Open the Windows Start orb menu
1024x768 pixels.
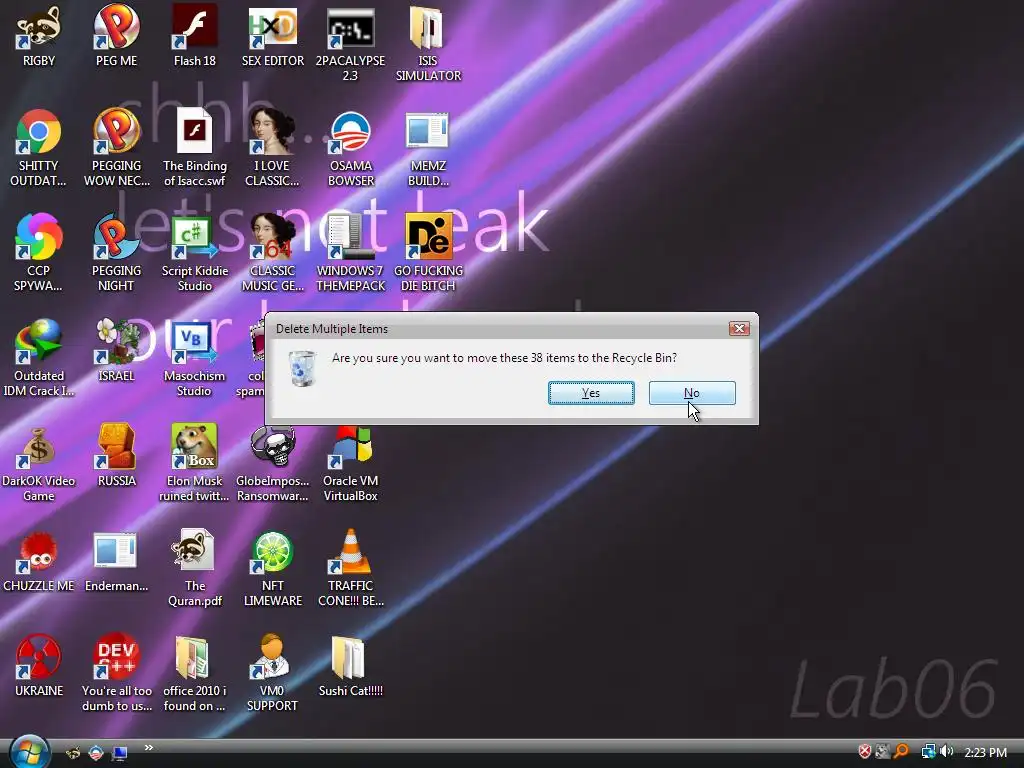click(29, 752)
